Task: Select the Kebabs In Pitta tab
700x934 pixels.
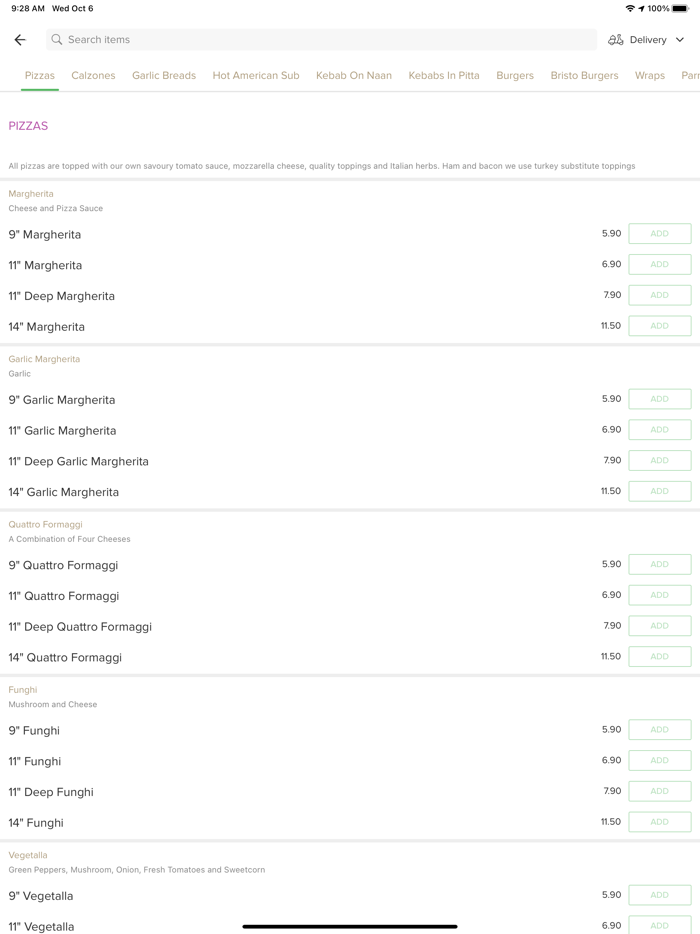Action: pyautogui.click(x=444, y=76)
